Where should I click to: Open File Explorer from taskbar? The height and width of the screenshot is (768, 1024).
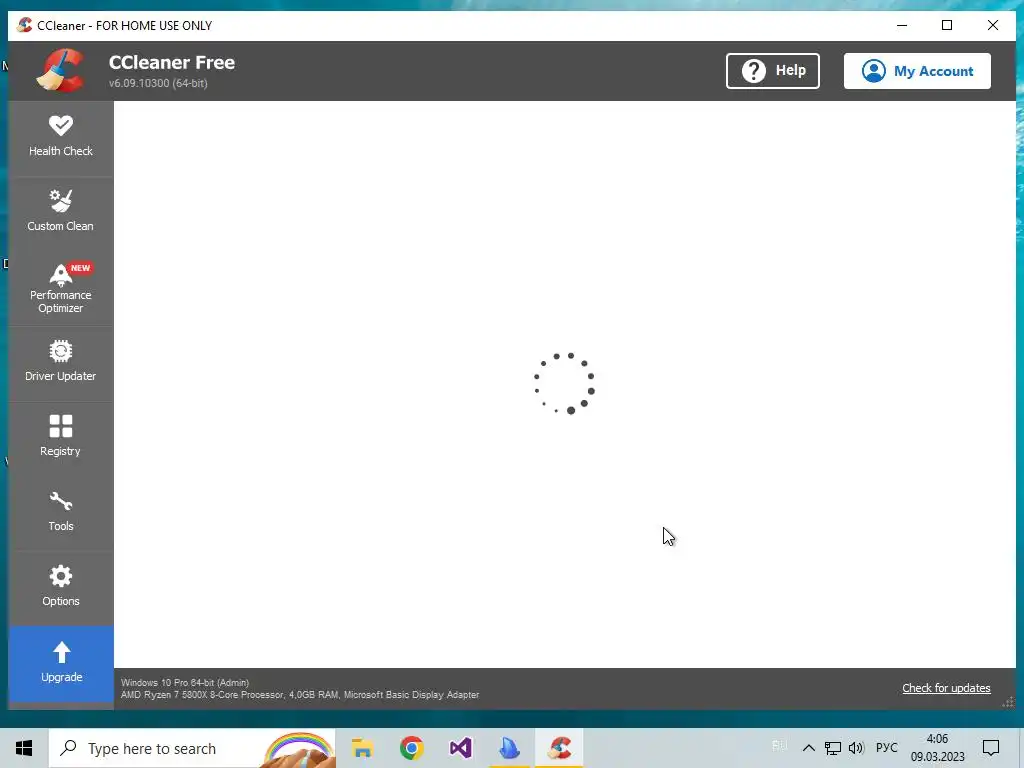point(362,748)
